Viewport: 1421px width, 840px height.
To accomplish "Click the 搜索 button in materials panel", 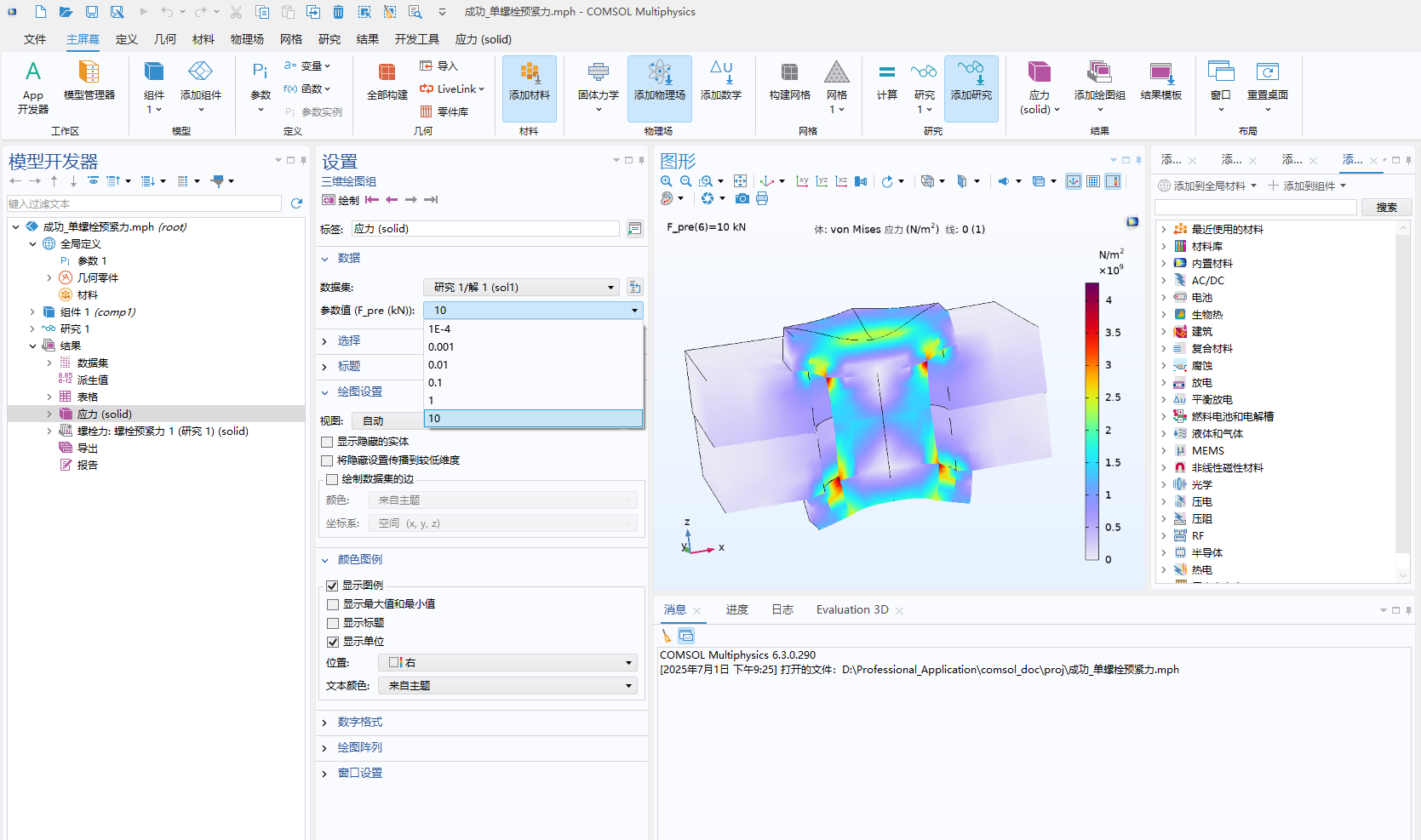I will coord(1387,207).
